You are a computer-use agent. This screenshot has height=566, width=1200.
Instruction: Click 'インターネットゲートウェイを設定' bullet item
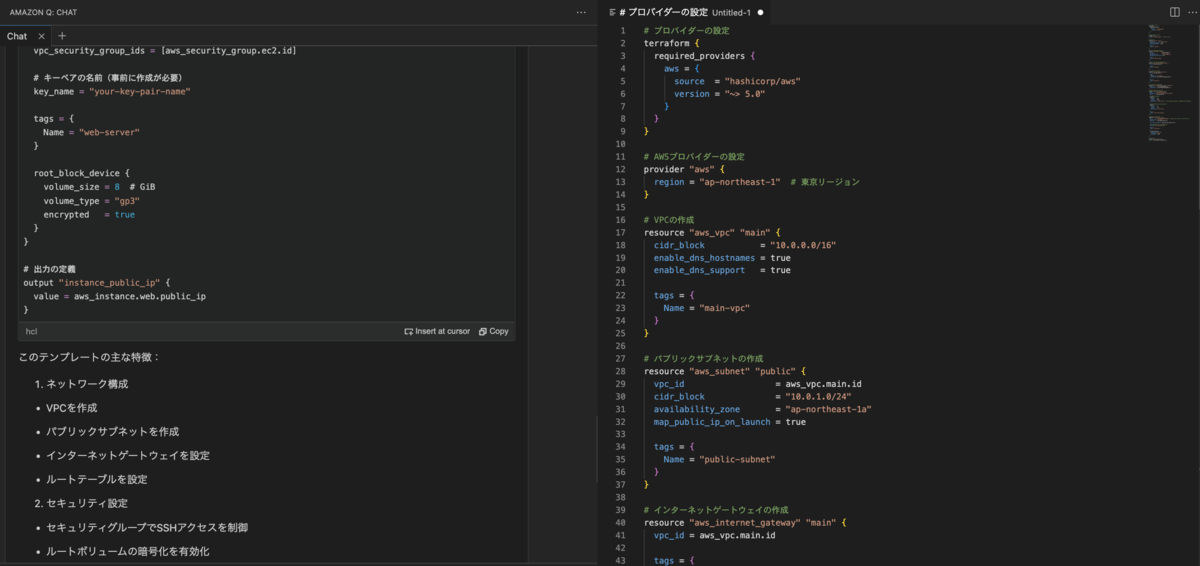point(128,455)
